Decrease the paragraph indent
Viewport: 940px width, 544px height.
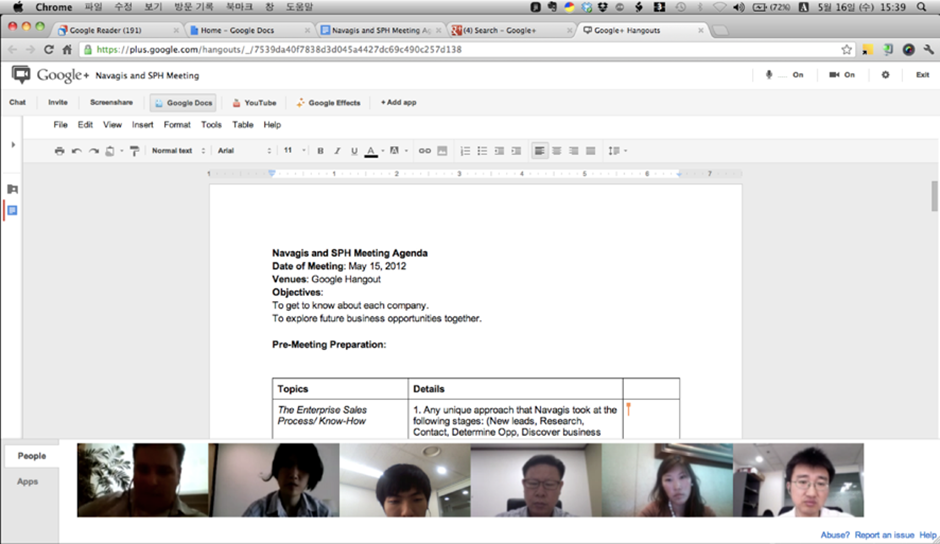[499, 151]
